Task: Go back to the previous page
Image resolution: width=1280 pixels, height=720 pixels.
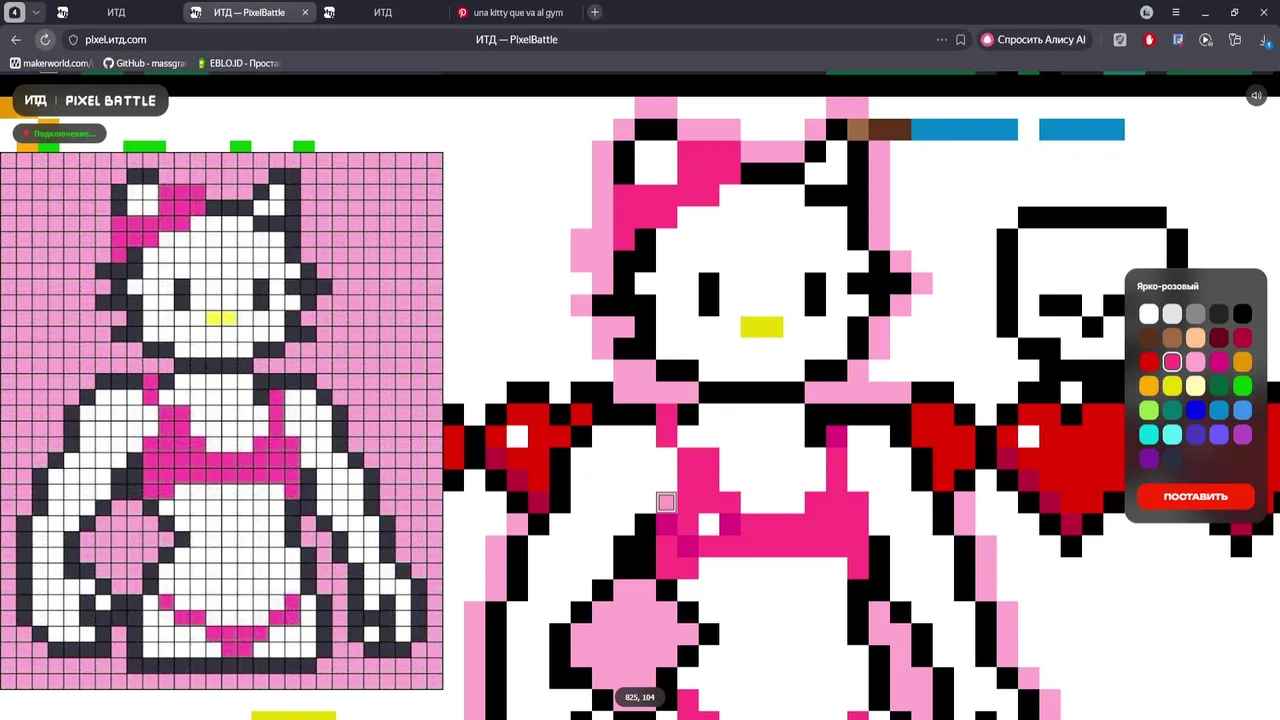Action: [16, 40]
